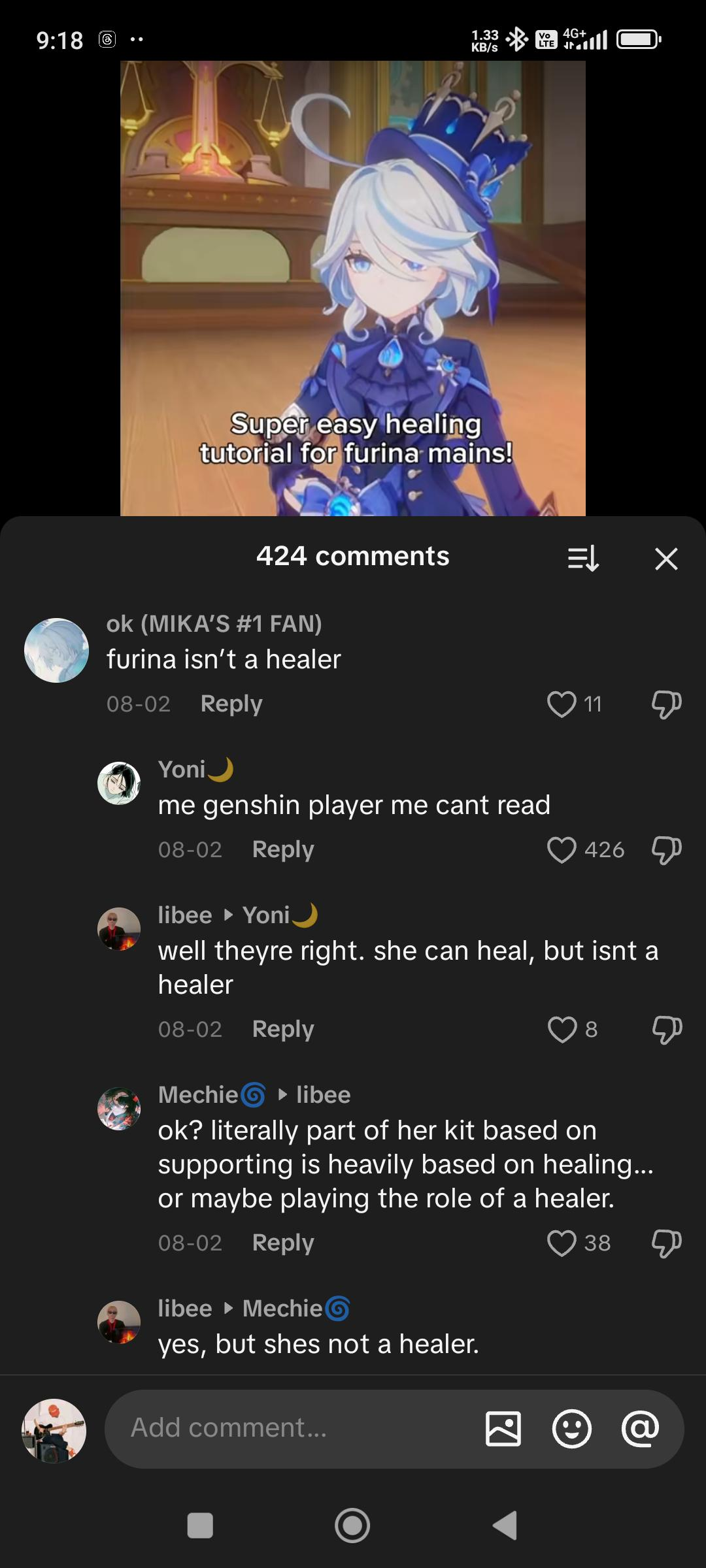706x1568 pixels.
Task: Reply to Mechie's comment about healing
Action: tap(283, 1243)
